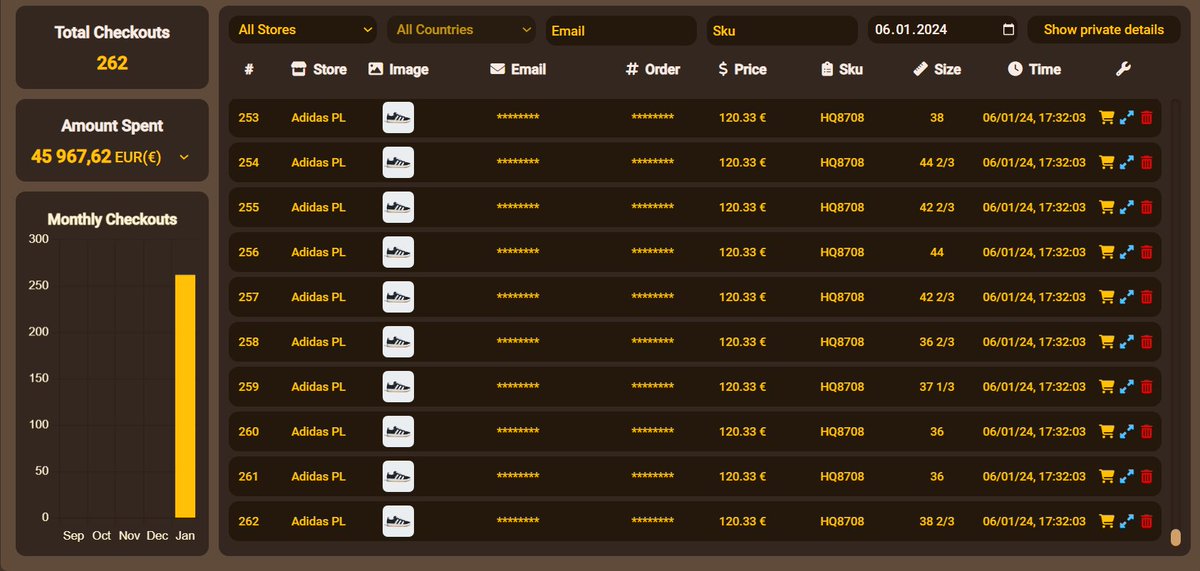The image size is (1200, 571).
Task: Expand details icon for row 261
Action: coord(1127,476)
